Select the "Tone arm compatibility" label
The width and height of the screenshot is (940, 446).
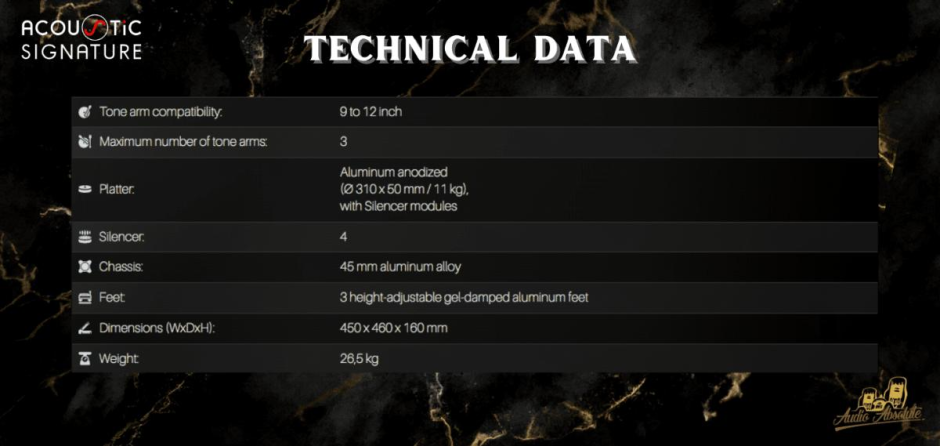160,111
